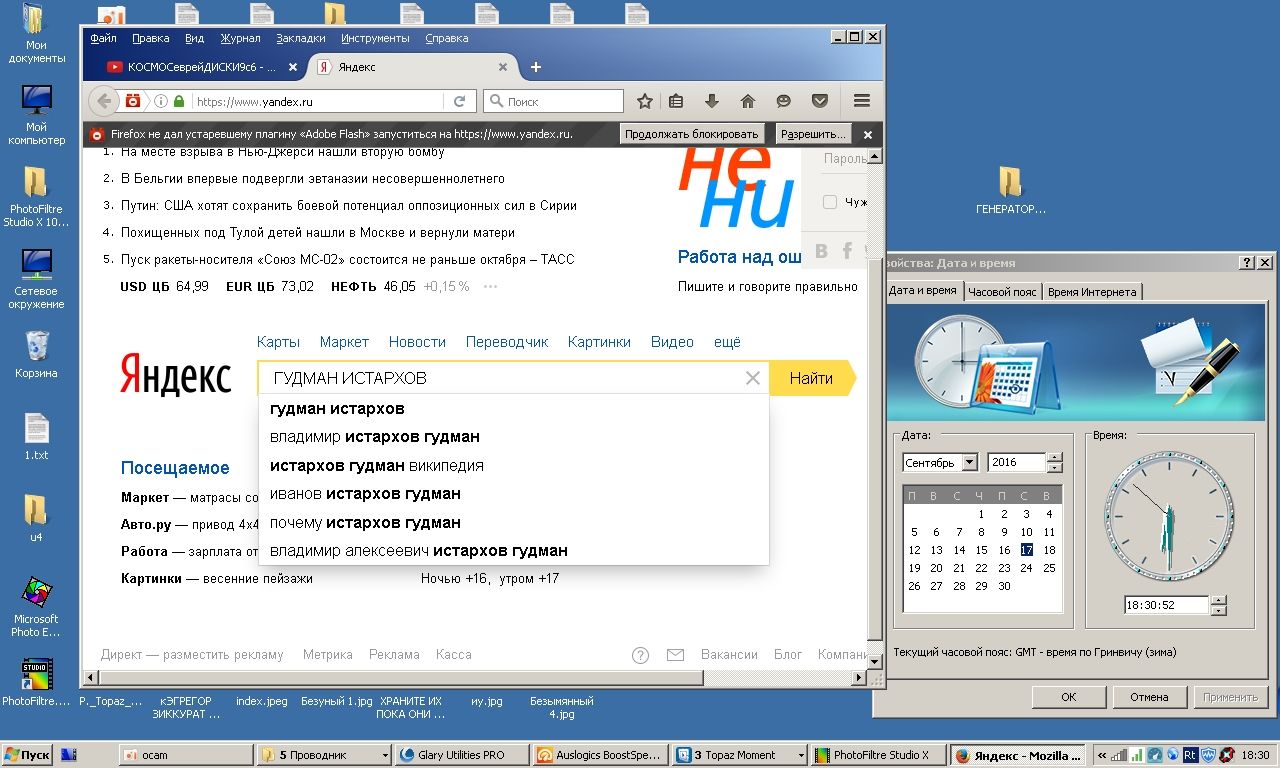The height and width of the screenshot is (768, 1280).
Task: Clear the Yandex search field with the X
Action: click(753, 378)
